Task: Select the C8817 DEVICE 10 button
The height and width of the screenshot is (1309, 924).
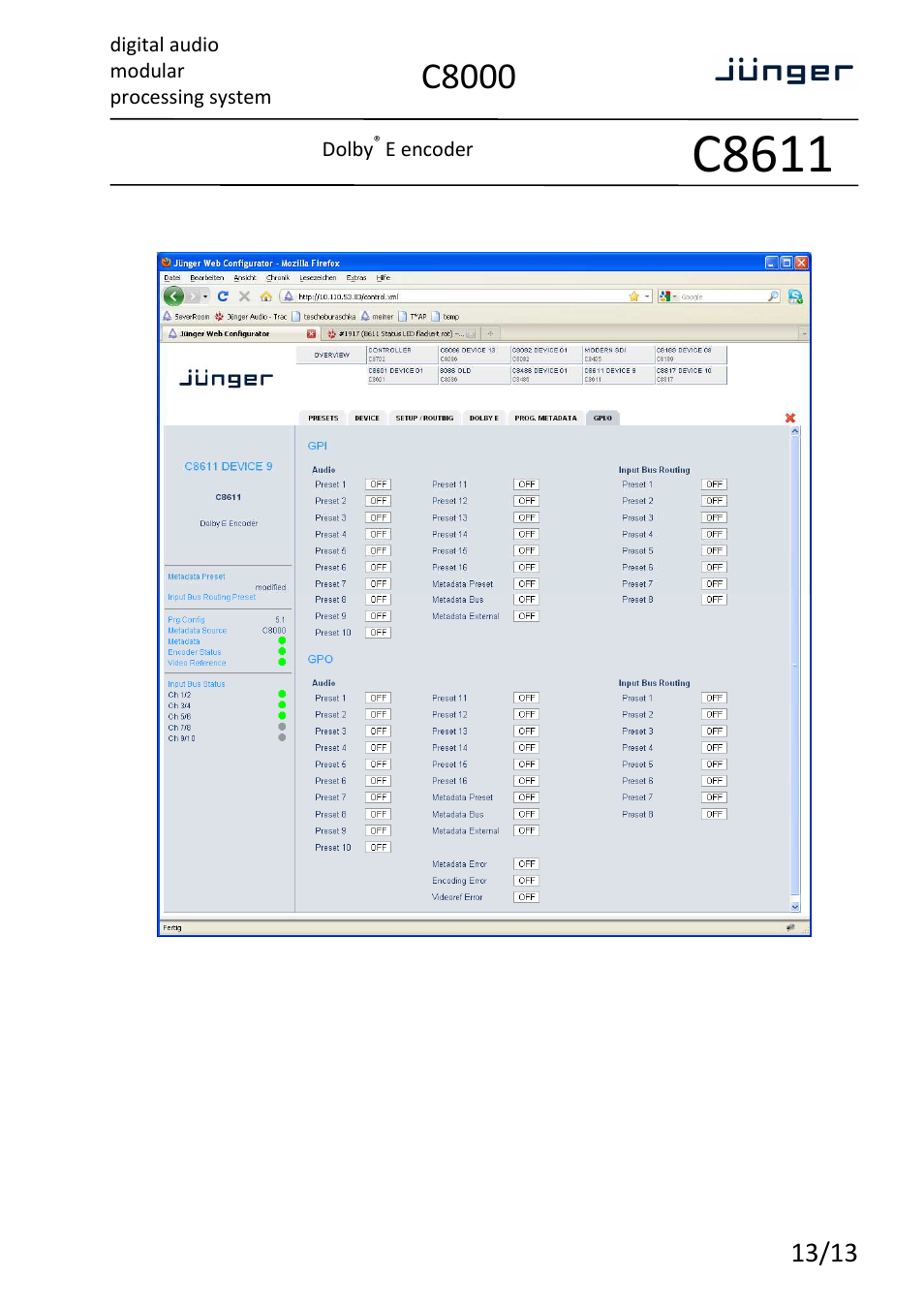Action: (x=691, y=375)
